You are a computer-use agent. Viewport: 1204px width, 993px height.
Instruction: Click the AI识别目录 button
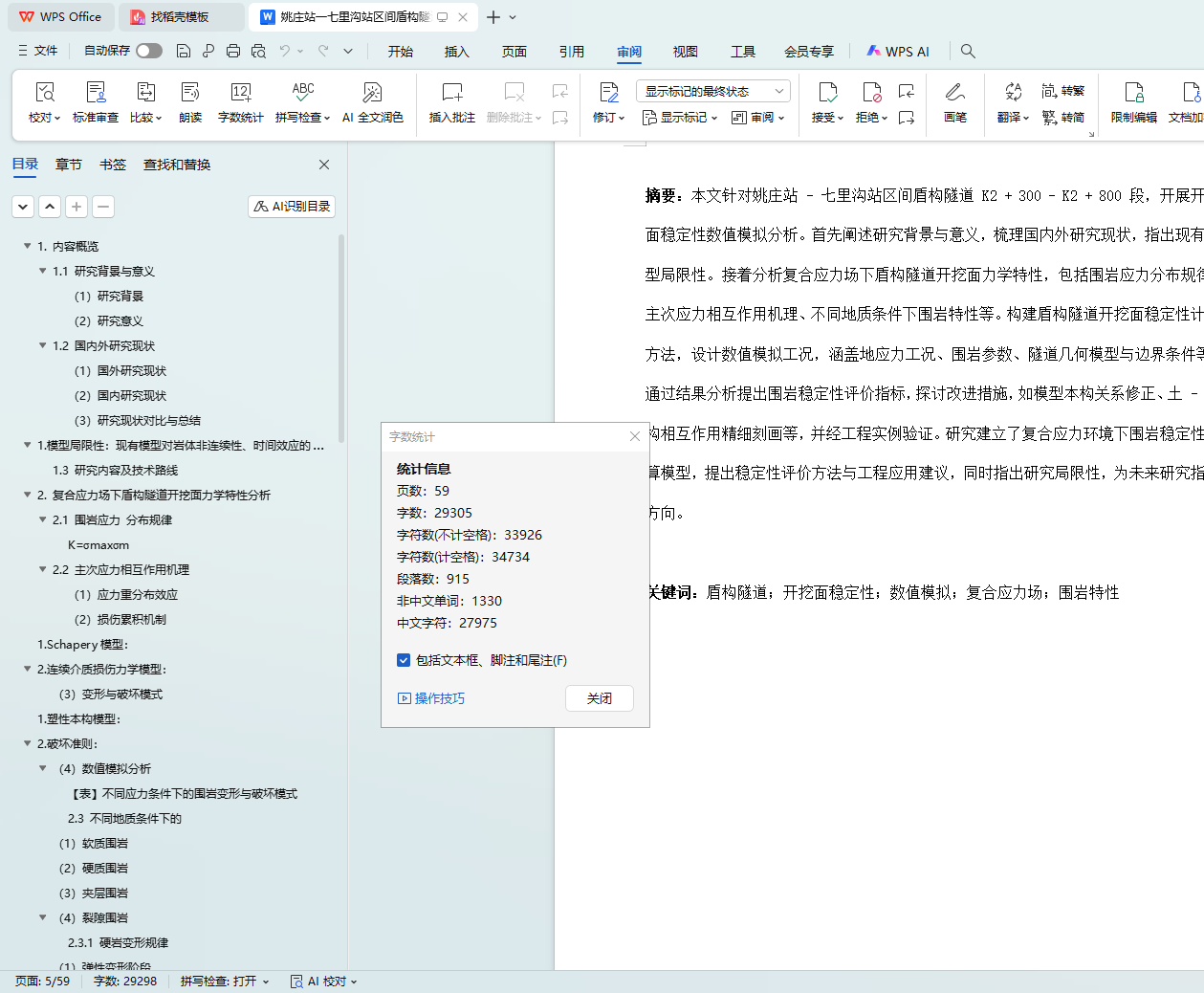[x=292, y=207]
